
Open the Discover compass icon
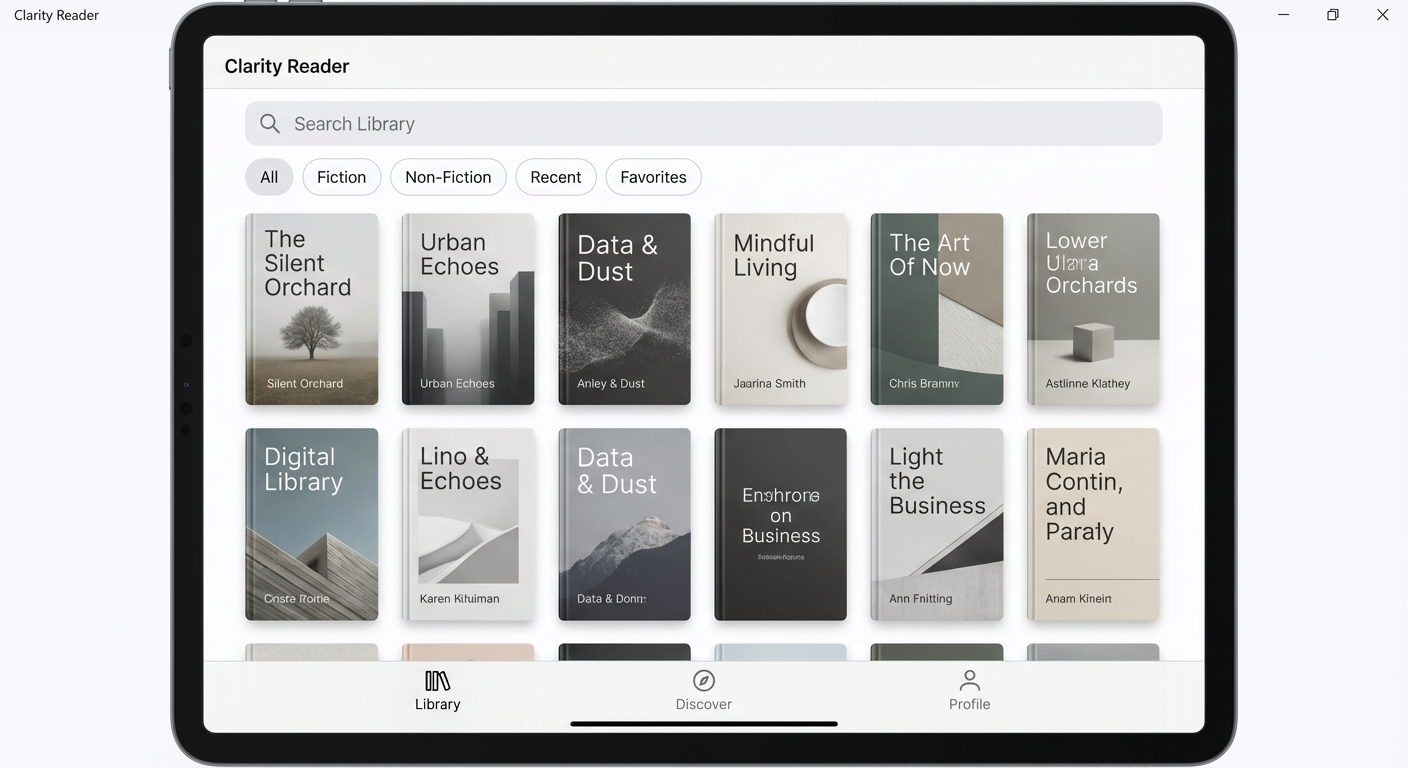click(703, 681)
